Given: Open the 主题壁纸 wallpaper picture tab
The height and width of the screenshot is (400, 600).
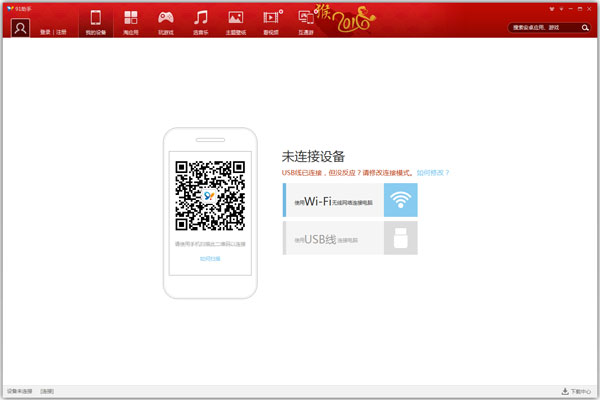Looking at the screenshot, I should (236, 23).
